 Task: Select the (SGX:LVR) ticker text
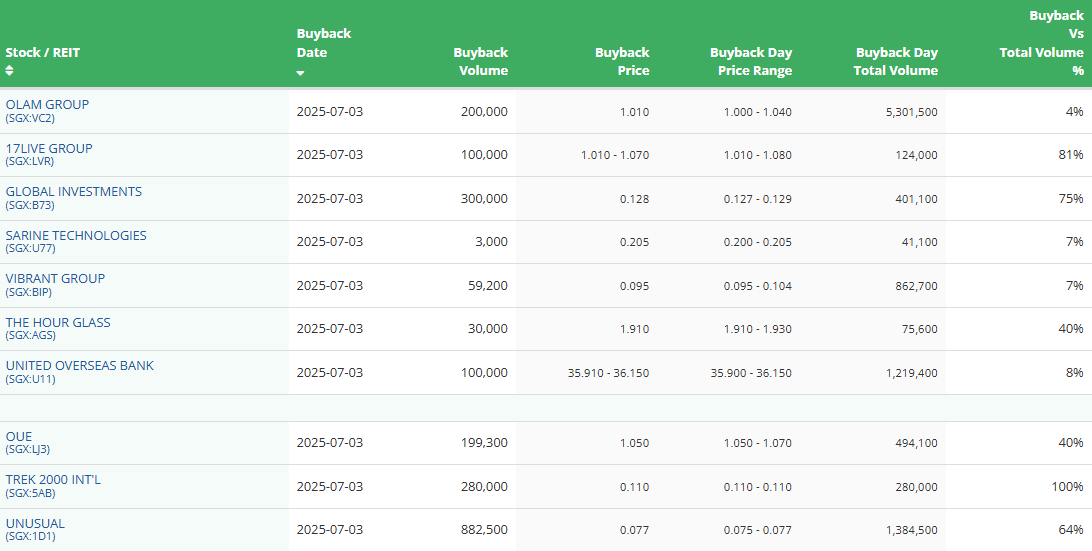click(30, 162)
